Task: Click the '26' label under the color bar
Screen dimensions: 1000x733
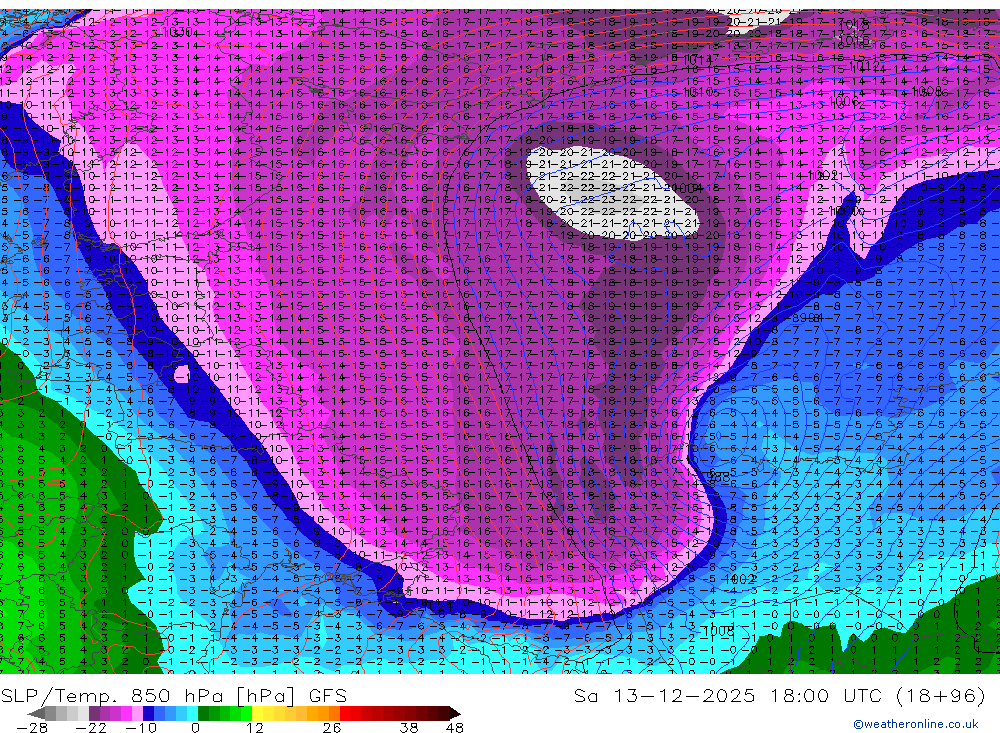Action: pyautogui.click(x=332, y=728)
